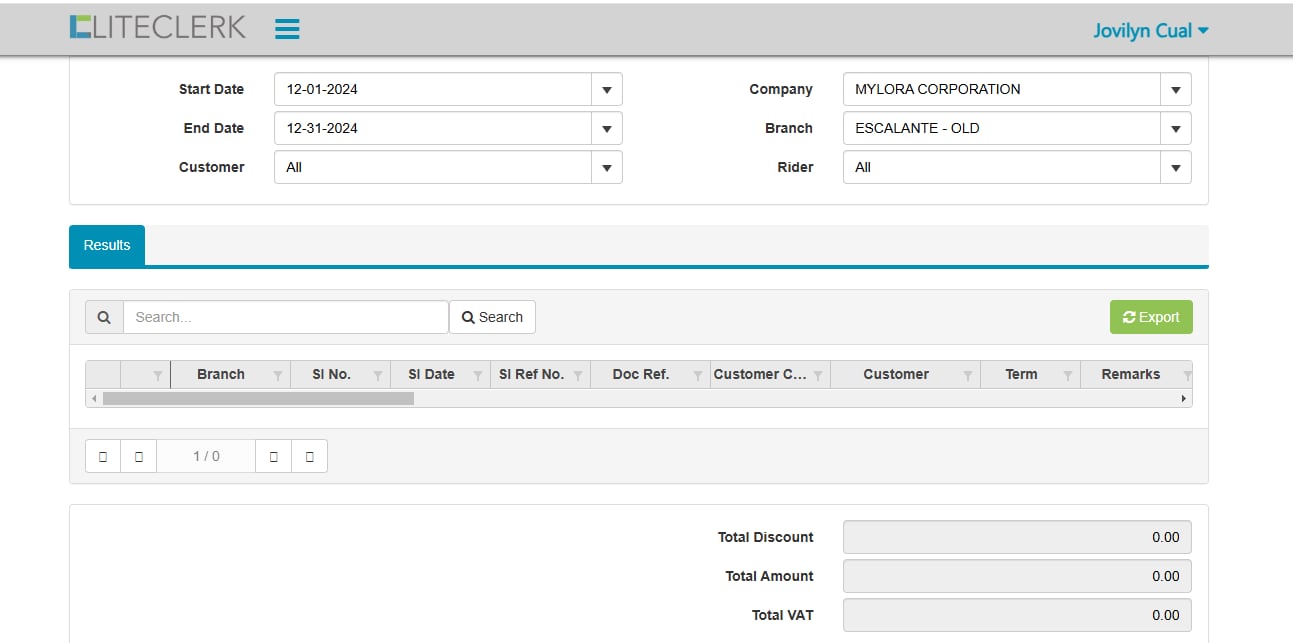
Task: Go to last page of results
Action: pyautogui.click(x=309, y=456)
